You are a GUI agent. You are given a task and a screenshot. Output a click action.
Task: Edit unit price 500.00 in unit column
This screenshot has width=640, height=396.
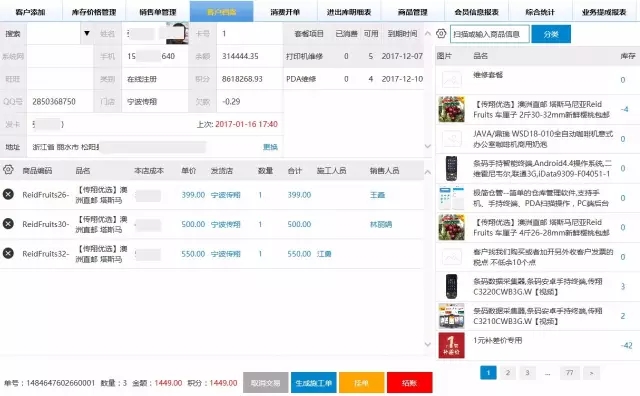193,225
